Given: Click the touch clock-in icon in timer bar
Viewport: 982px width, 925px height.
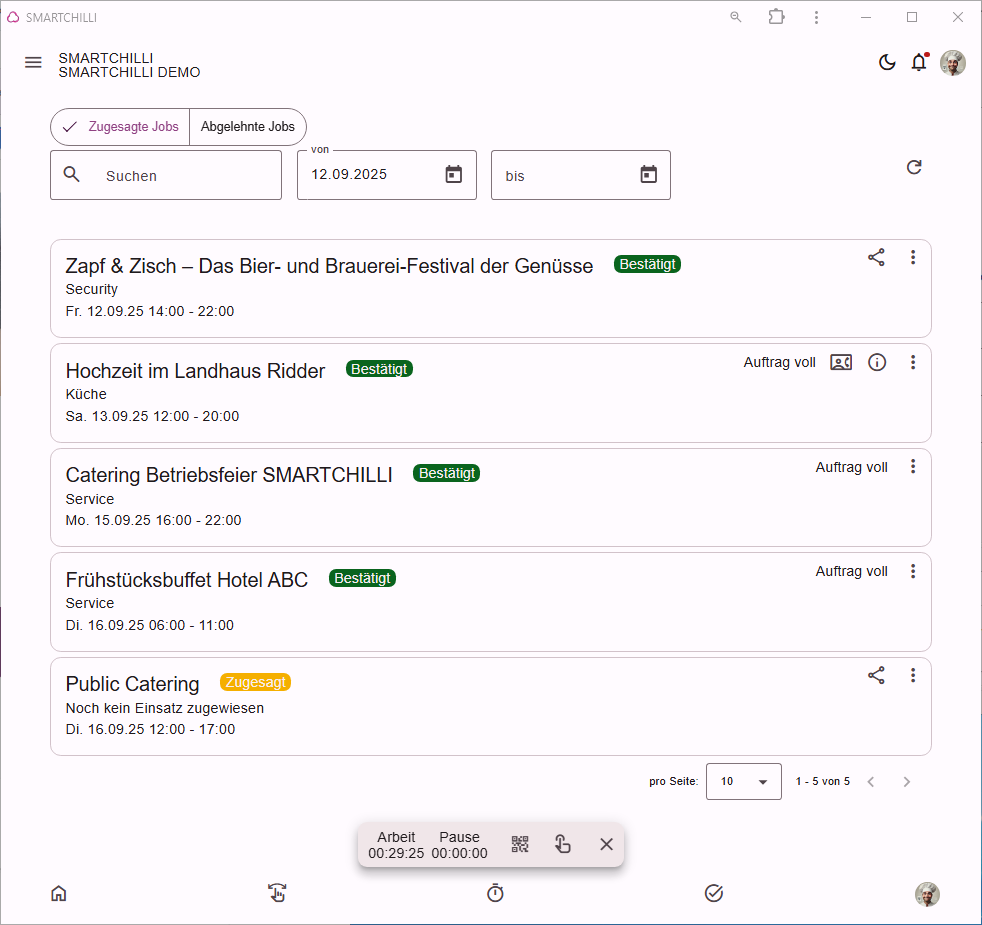Looking at the screenshot, I should 562,844.
